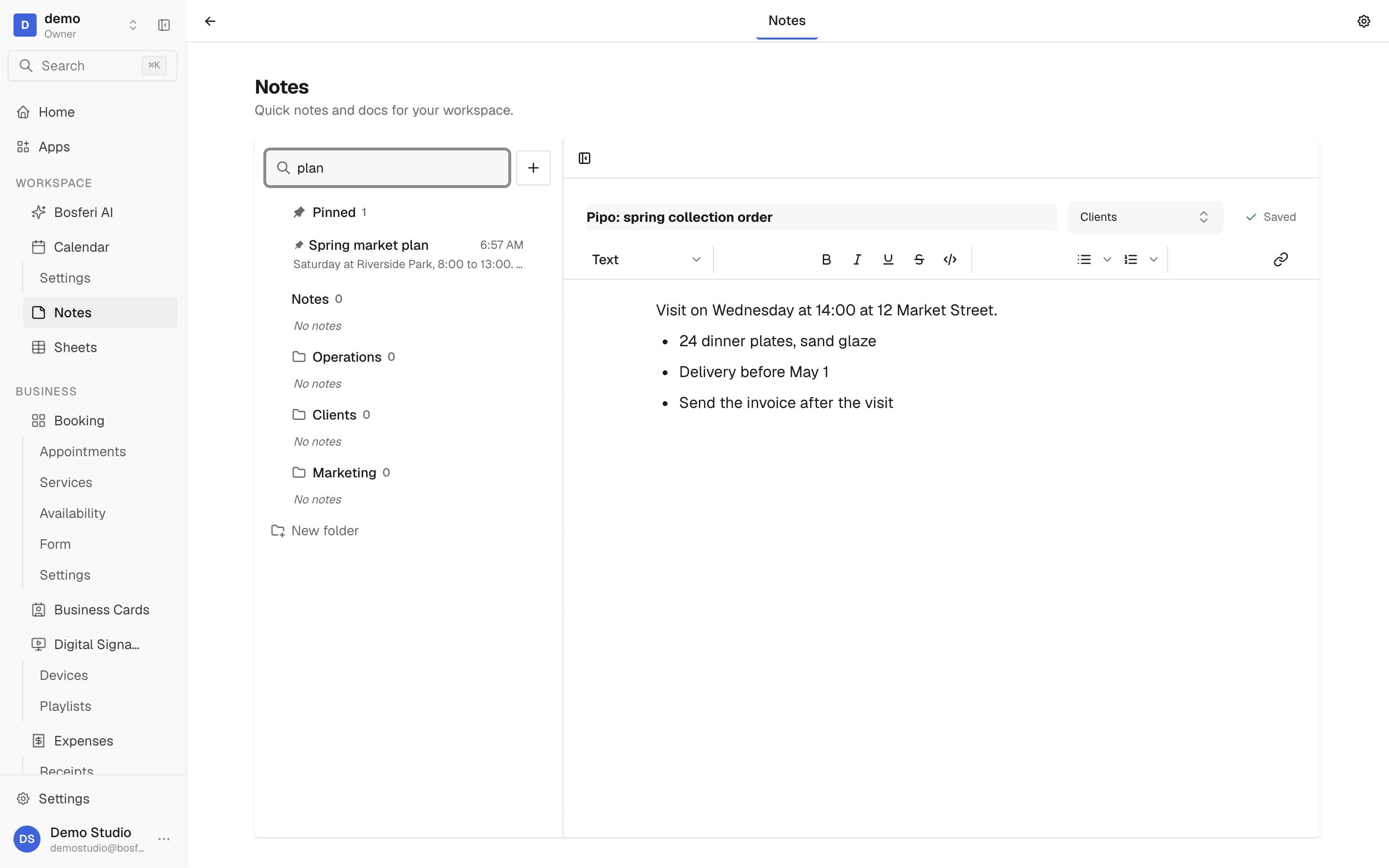Edit the note title field
This screenshot has height=868, width=1389.
pos(821,217)
